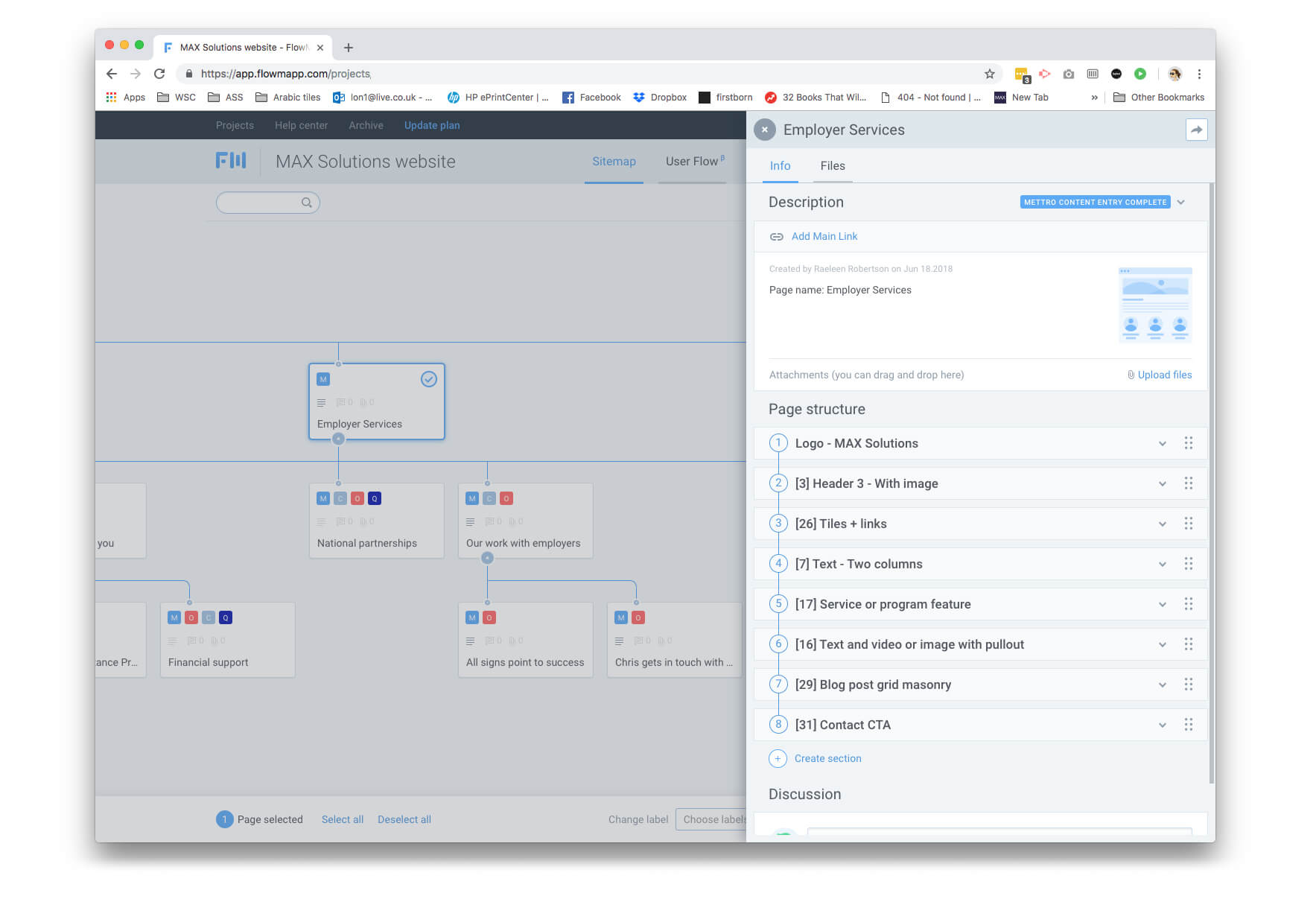This screenshot has height=899, width=1316.
Task: Expand the [29] Blog post grid masonry section
Action: tap(1162, 684)
